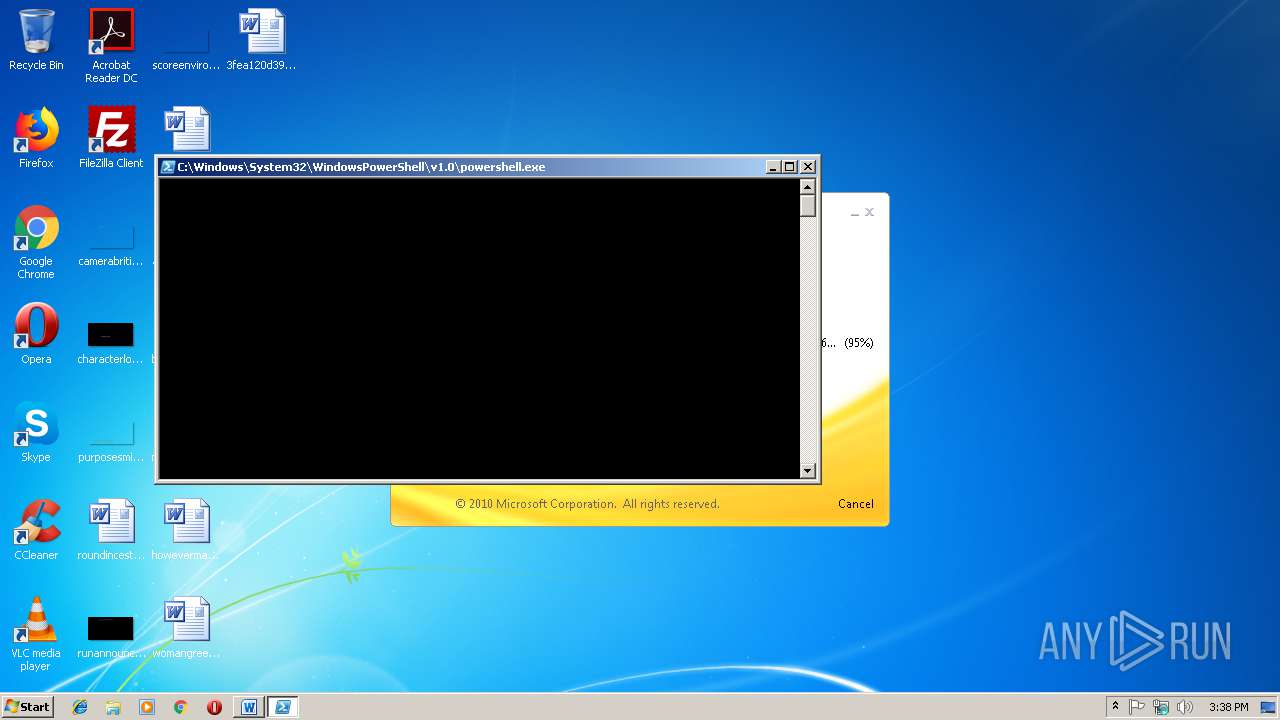Open network status tray icon
Screen dimensions: 1280x720
[x=1161, y=707]
